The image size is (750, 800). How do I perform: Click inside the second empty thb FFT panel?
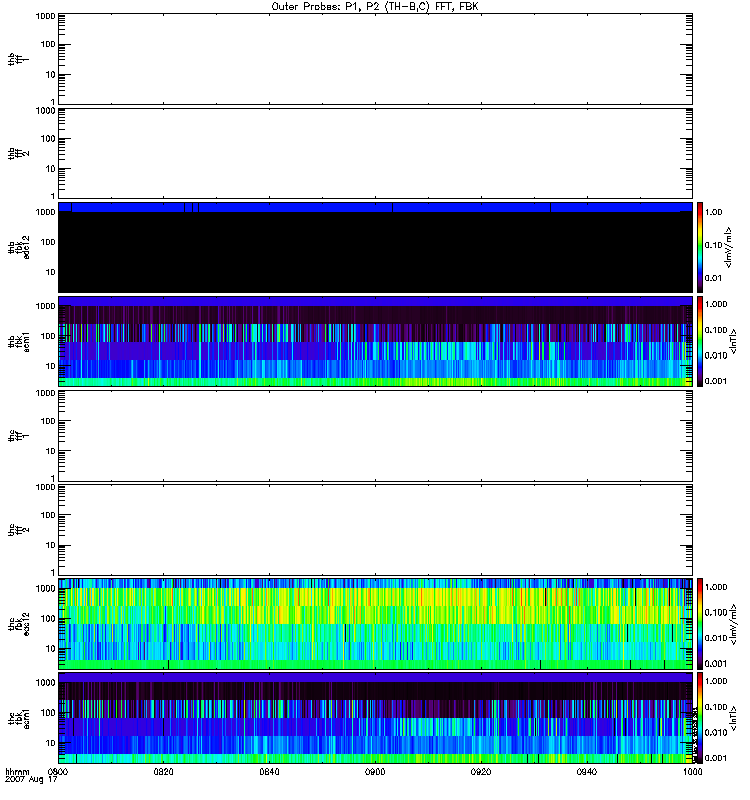click(x=375, y=152)
